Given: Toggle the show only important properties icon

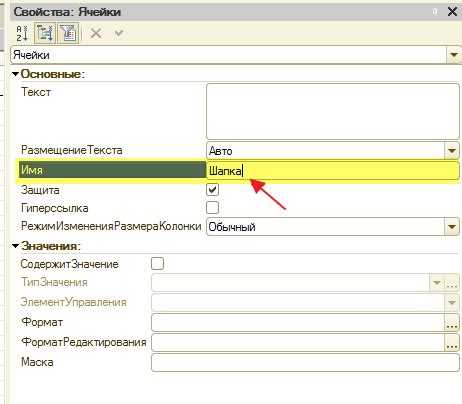Looking at the screenshot, I should (x=69, y=33).
